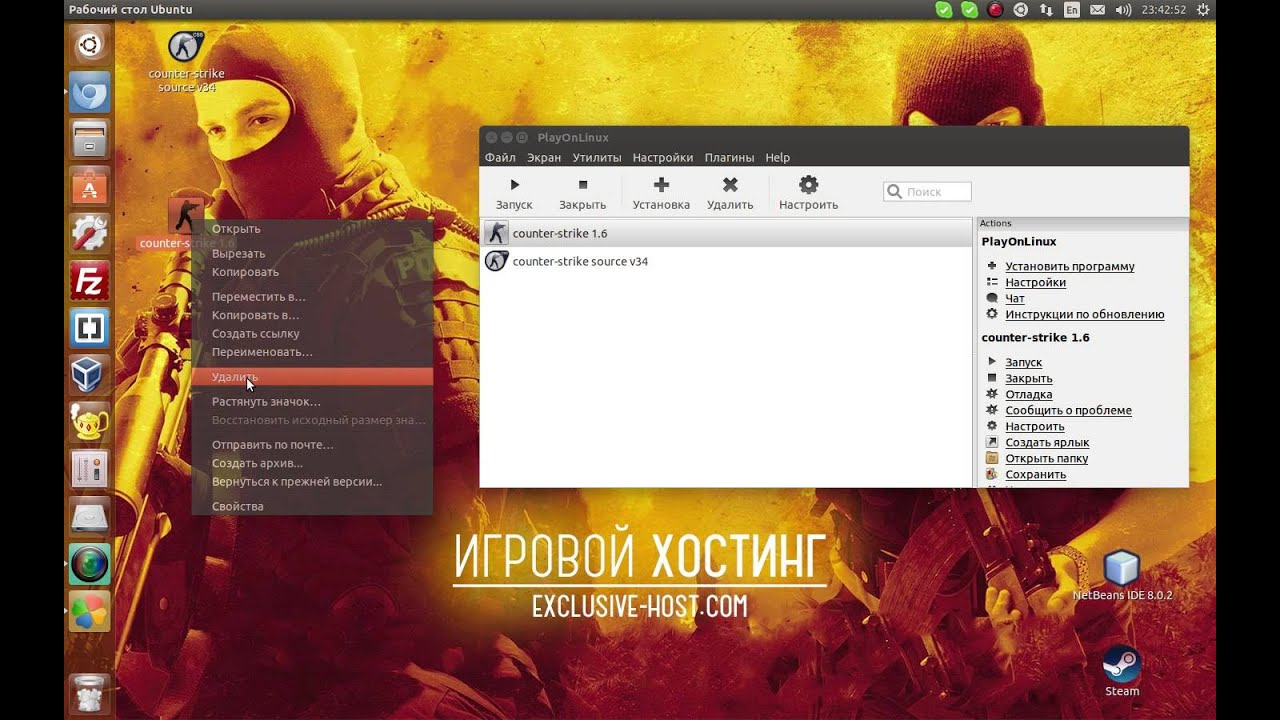1280x720 pixels.
Task: Open the Плагины menu
Action: 729,158
